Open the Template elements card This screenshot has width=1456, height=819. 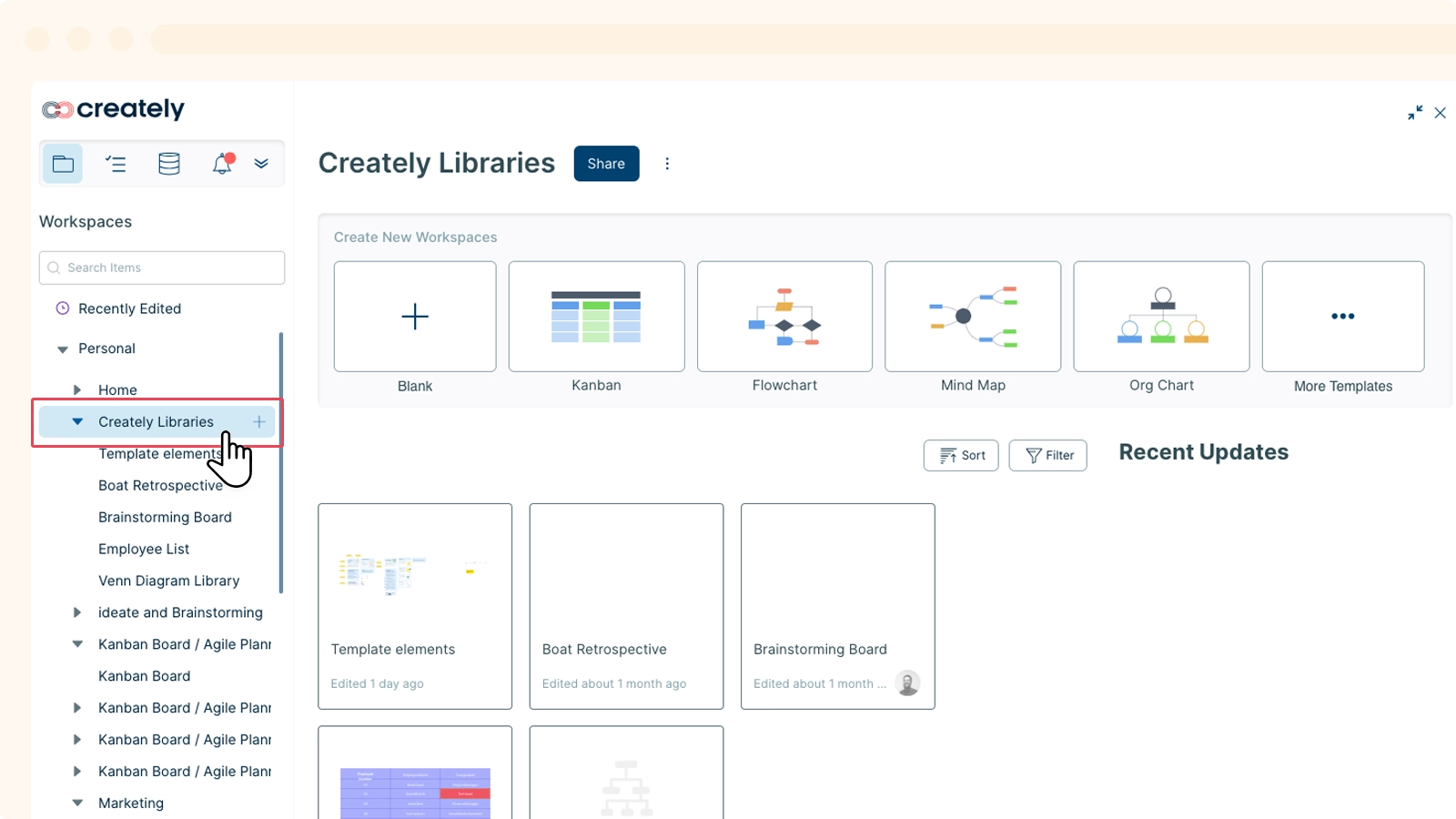(x=415, y=606)
